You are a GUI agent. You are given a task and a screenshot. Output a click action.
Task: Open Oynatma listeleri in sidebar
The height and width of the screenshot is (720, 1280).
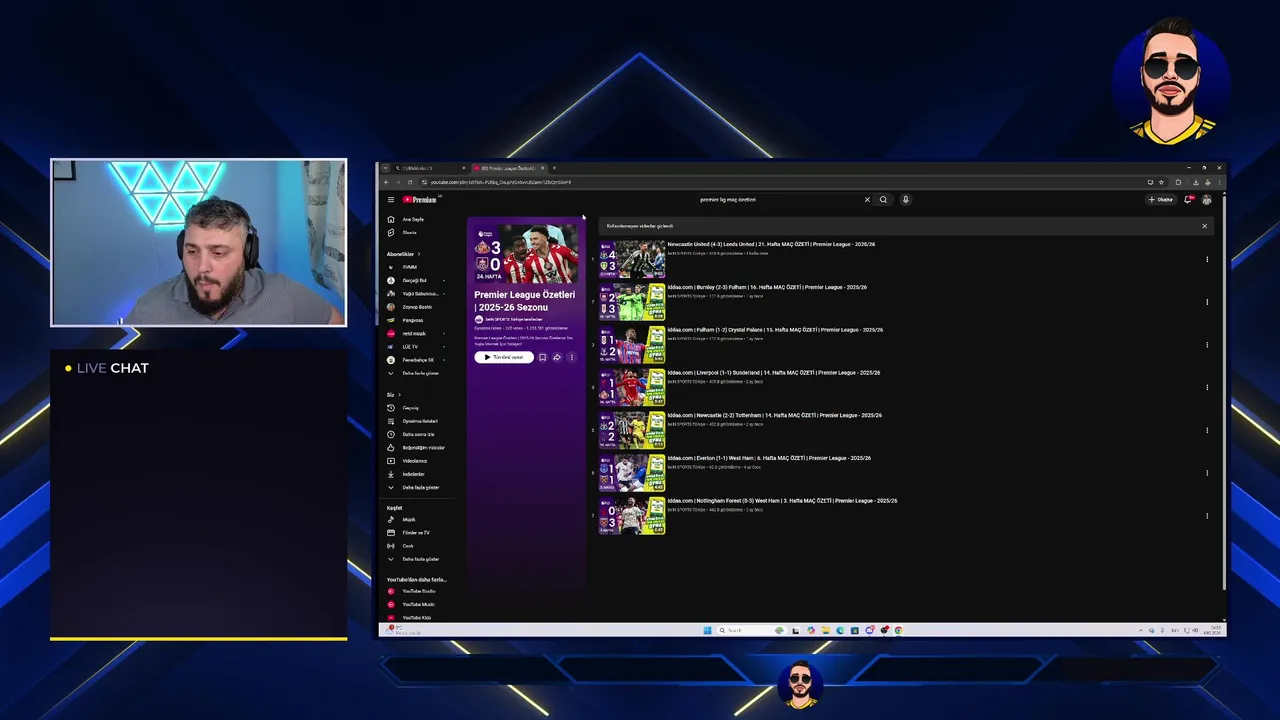(x=413, y=421)
